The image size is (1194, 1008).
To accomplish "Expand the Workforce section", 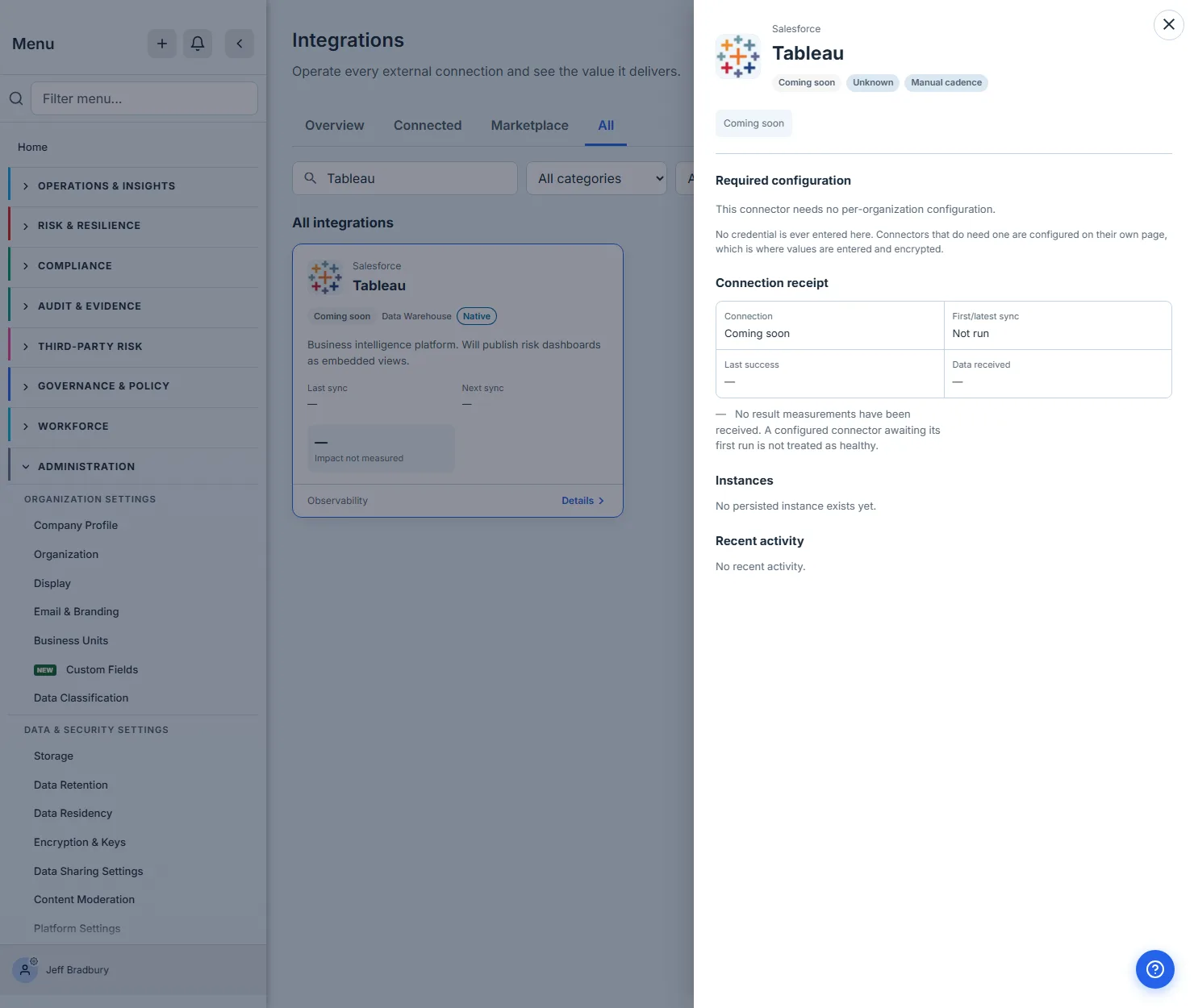I will pos(133,427).
